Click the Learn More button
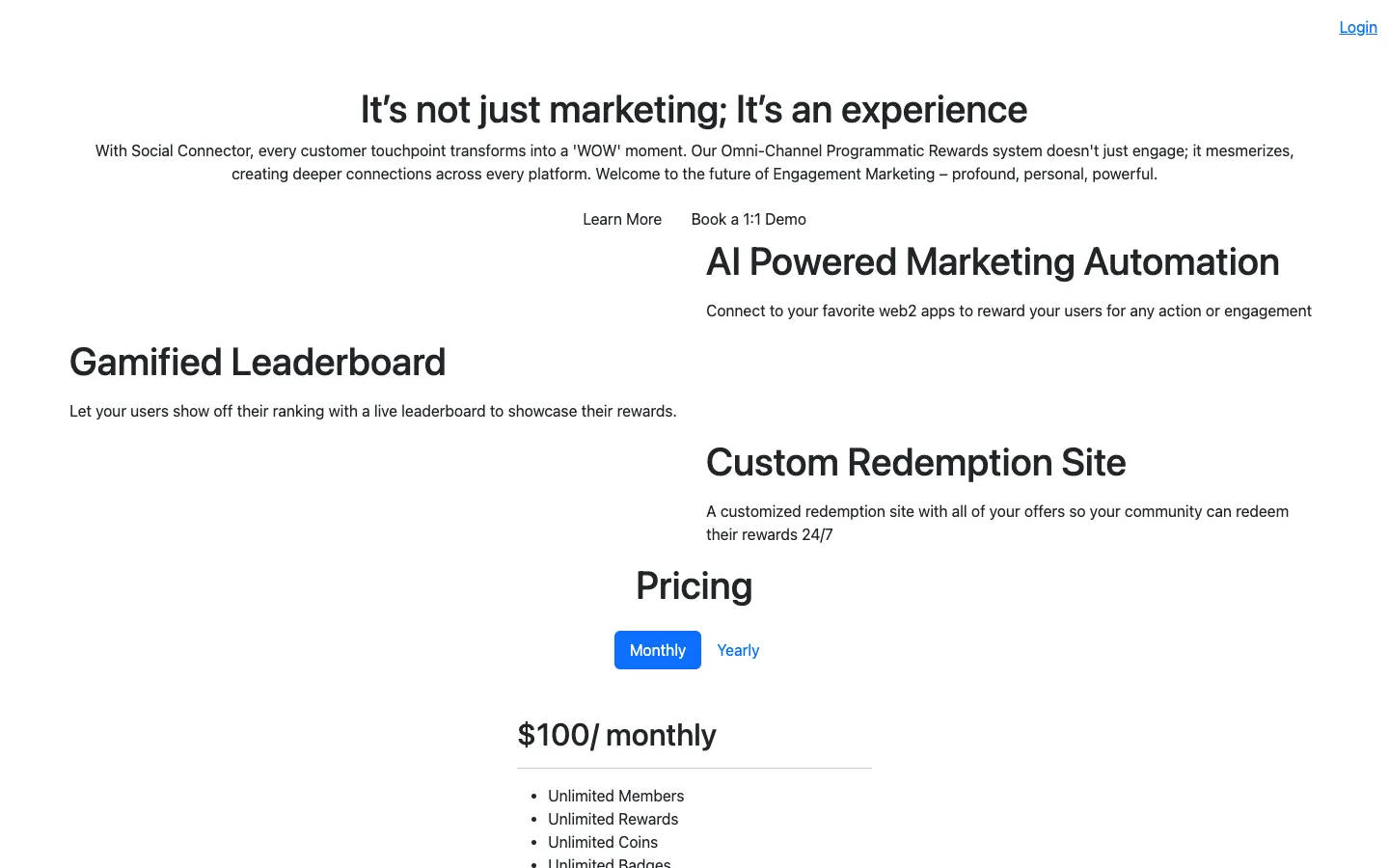The height and width of the screenshot is (868, 1389). point(622,219)
